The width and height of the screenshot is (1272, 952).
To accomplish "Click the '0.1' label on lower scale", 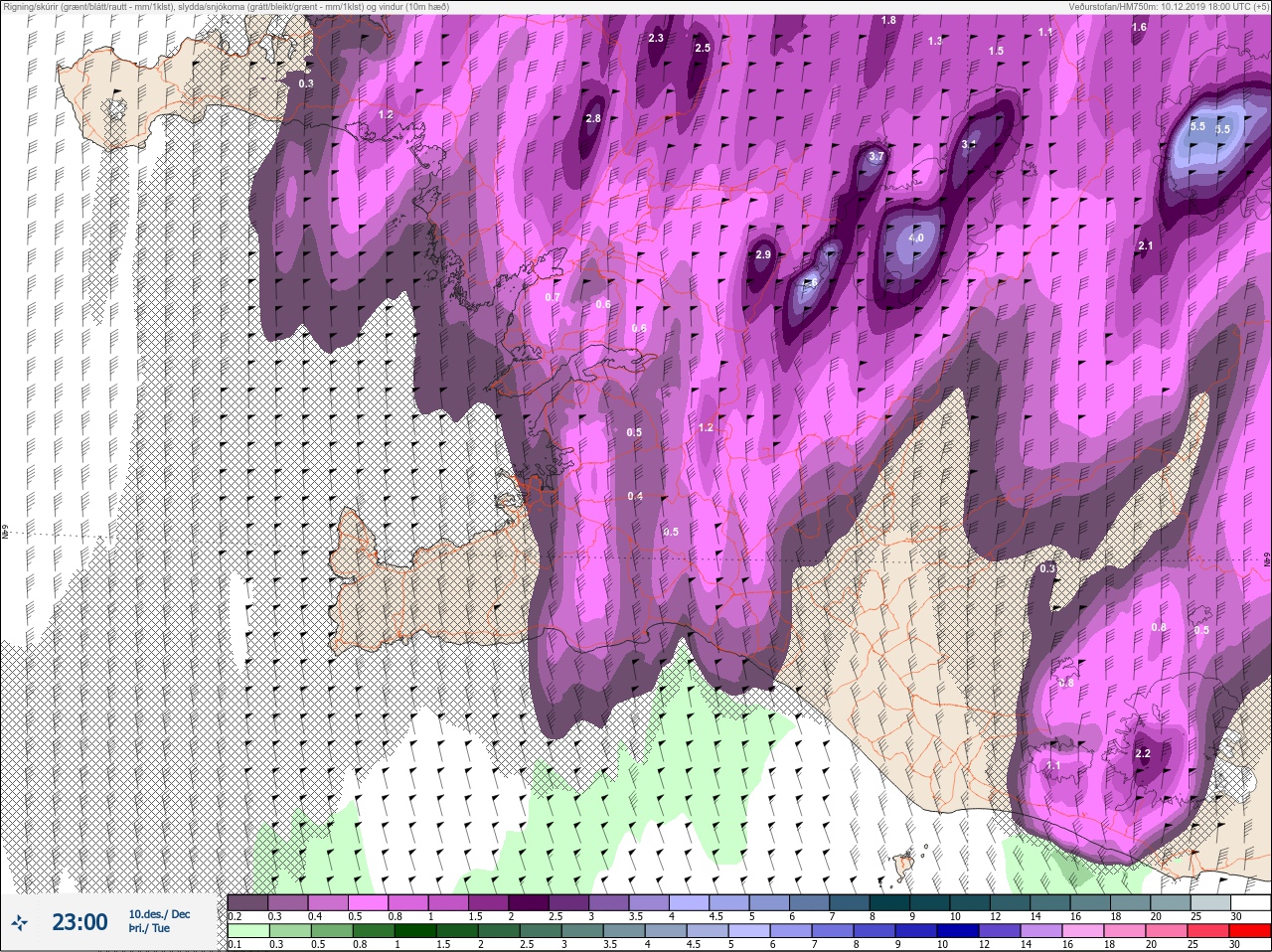I will pyautogui.click(x=235, y=944).
